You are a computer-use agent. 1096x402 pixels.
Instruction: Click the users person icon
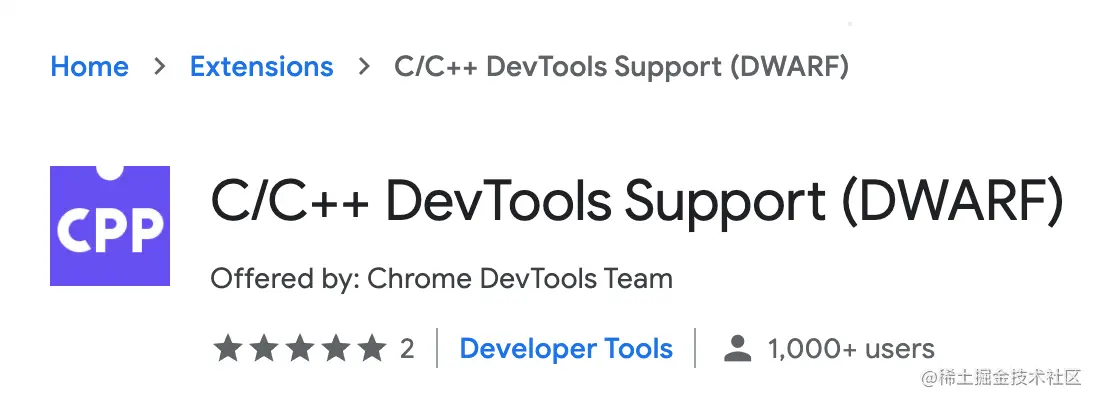point(737,348)
